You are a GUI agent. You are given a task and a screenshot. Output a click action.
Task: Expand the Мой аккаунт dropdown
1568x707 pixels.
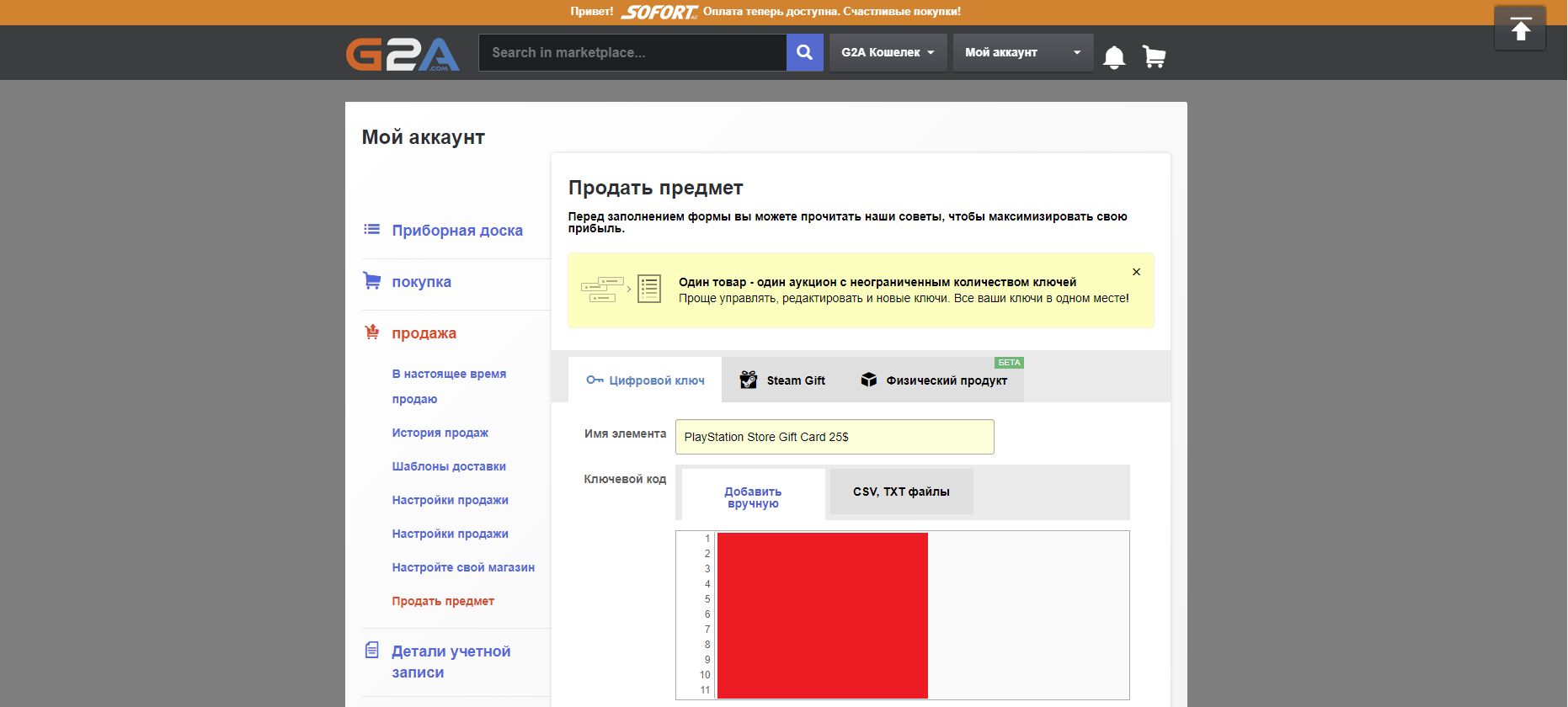point(1022,52)
